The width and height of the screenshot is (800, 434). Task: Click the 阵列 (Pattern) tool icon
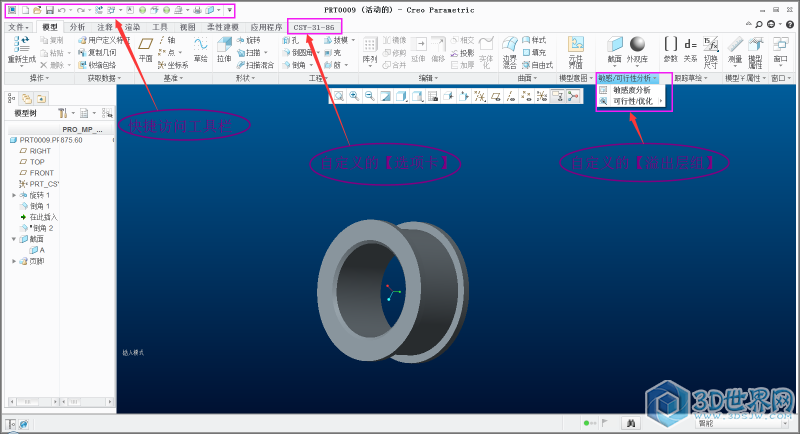(x=369, y=46)
